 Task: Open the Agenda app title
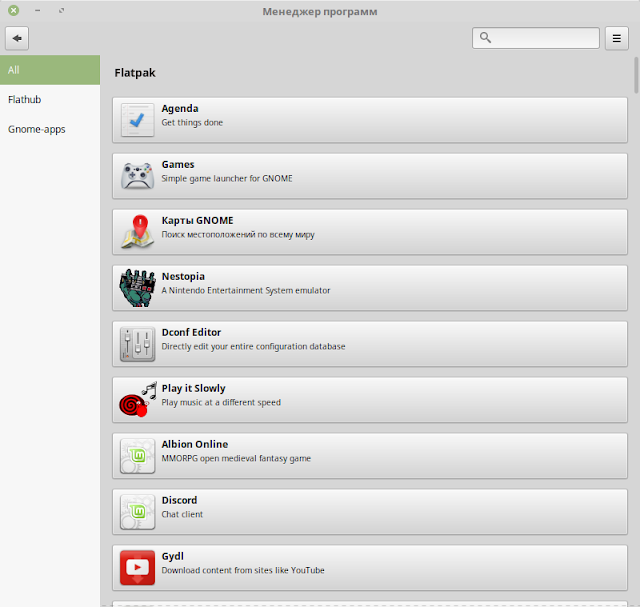tap(180, 109)
